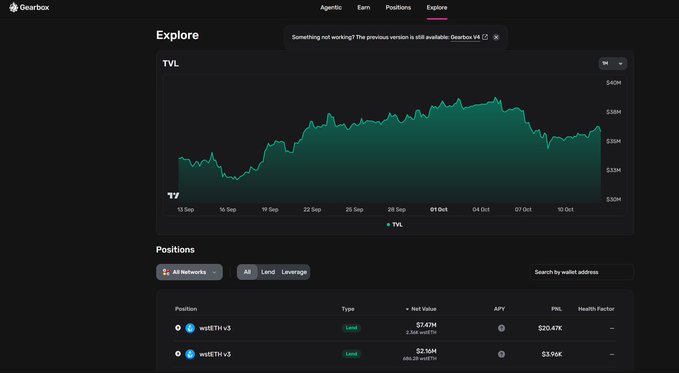Click network badge on $7.47M wstETH row
This screenshot has height=373, width=679.
pos(178,328)
